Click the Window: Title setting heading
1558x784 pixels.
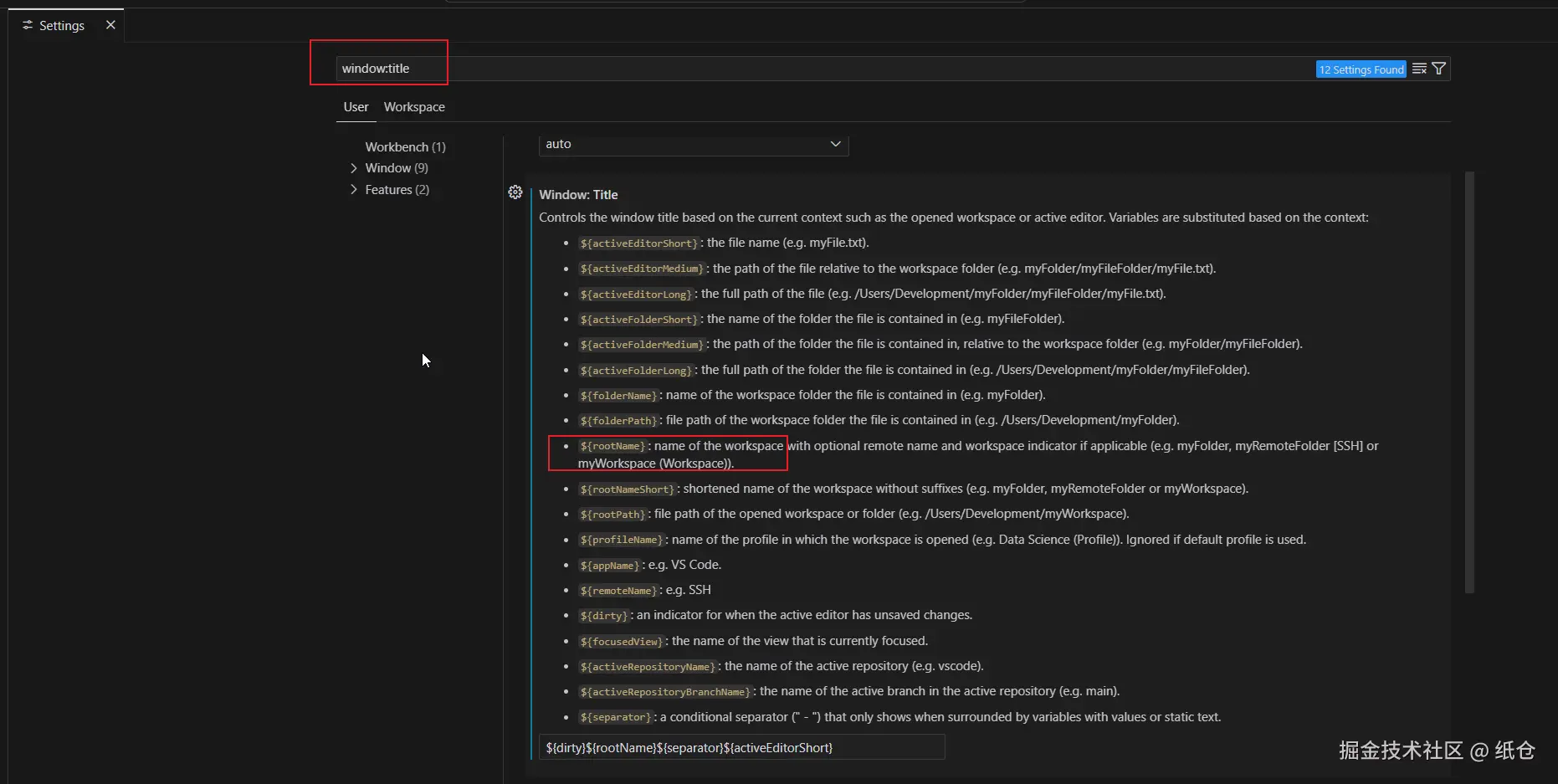(x=578, y=194)
